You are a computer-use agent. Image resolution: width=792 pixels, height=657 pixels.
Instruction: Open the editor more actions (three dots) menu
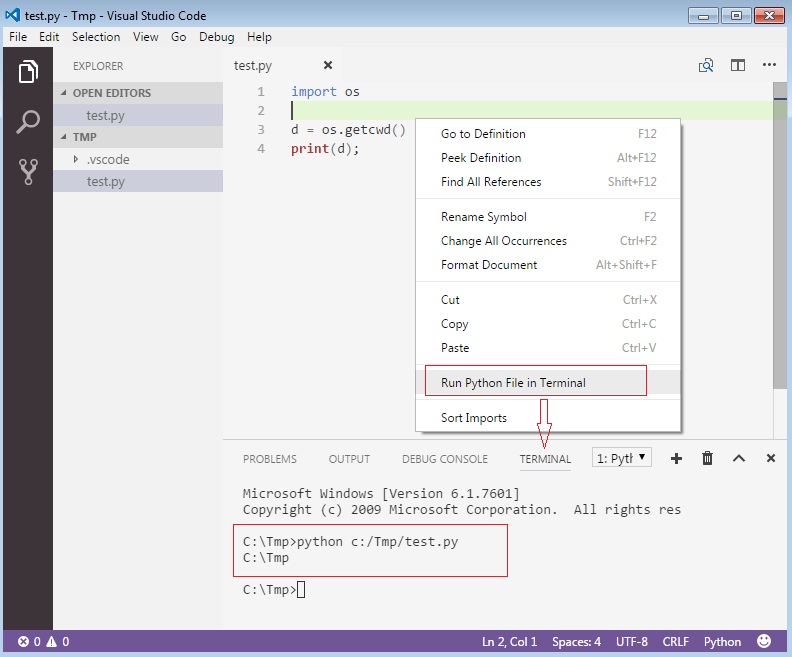(x=769, y=65)
